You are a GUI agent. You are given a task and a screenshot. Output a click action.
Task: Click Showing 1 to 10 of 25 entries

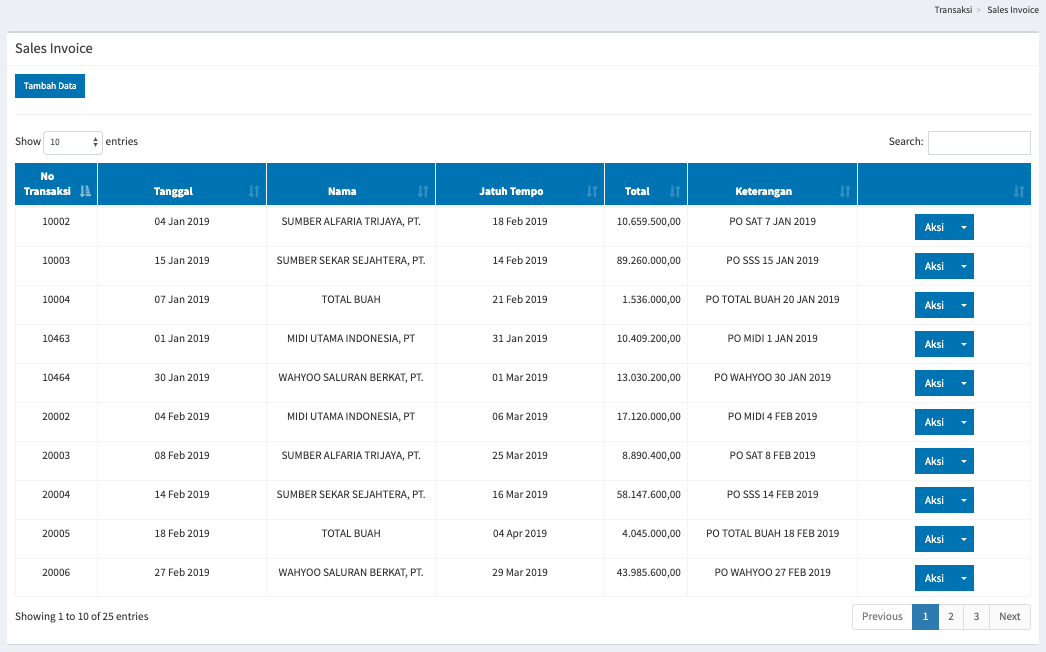pyautogui.click(x=82, y=617)
